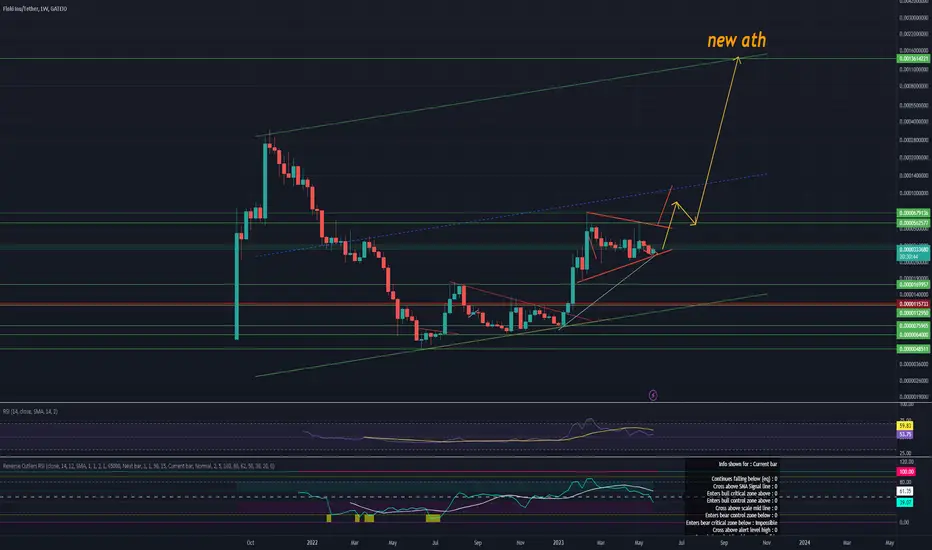Click the 2023 label on time axis
This screenshot has height=550, width=932.
coord(558,542)
